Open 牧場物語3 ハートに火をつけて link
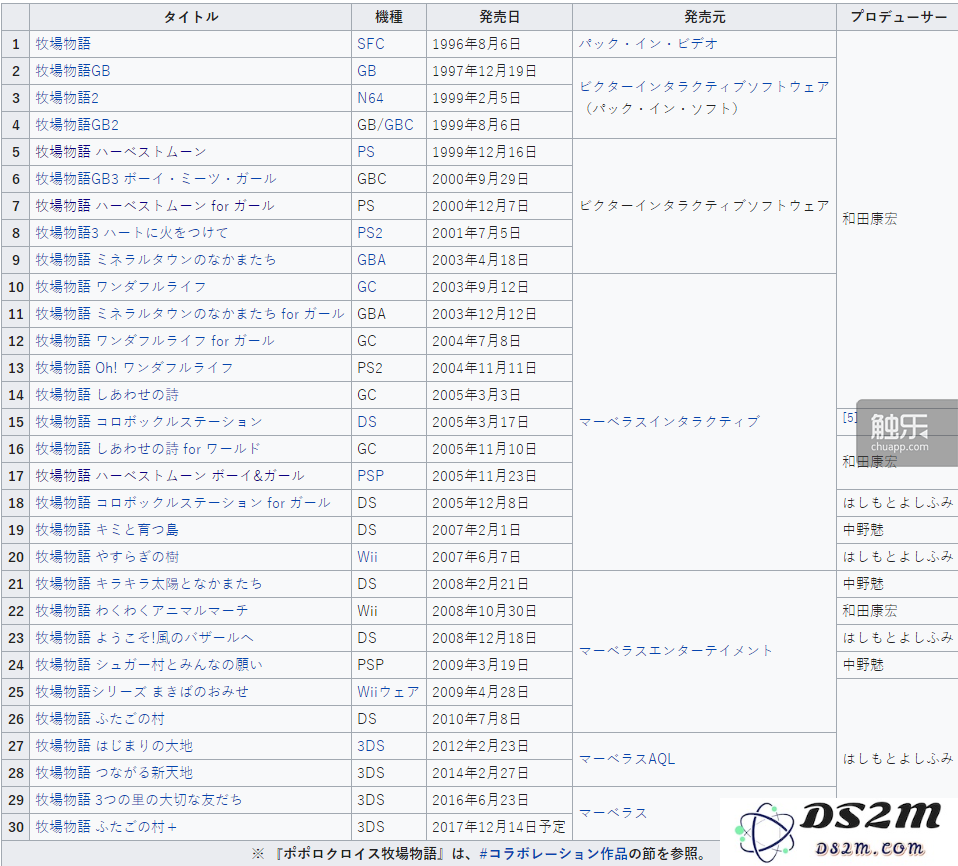 pos(132,233)
